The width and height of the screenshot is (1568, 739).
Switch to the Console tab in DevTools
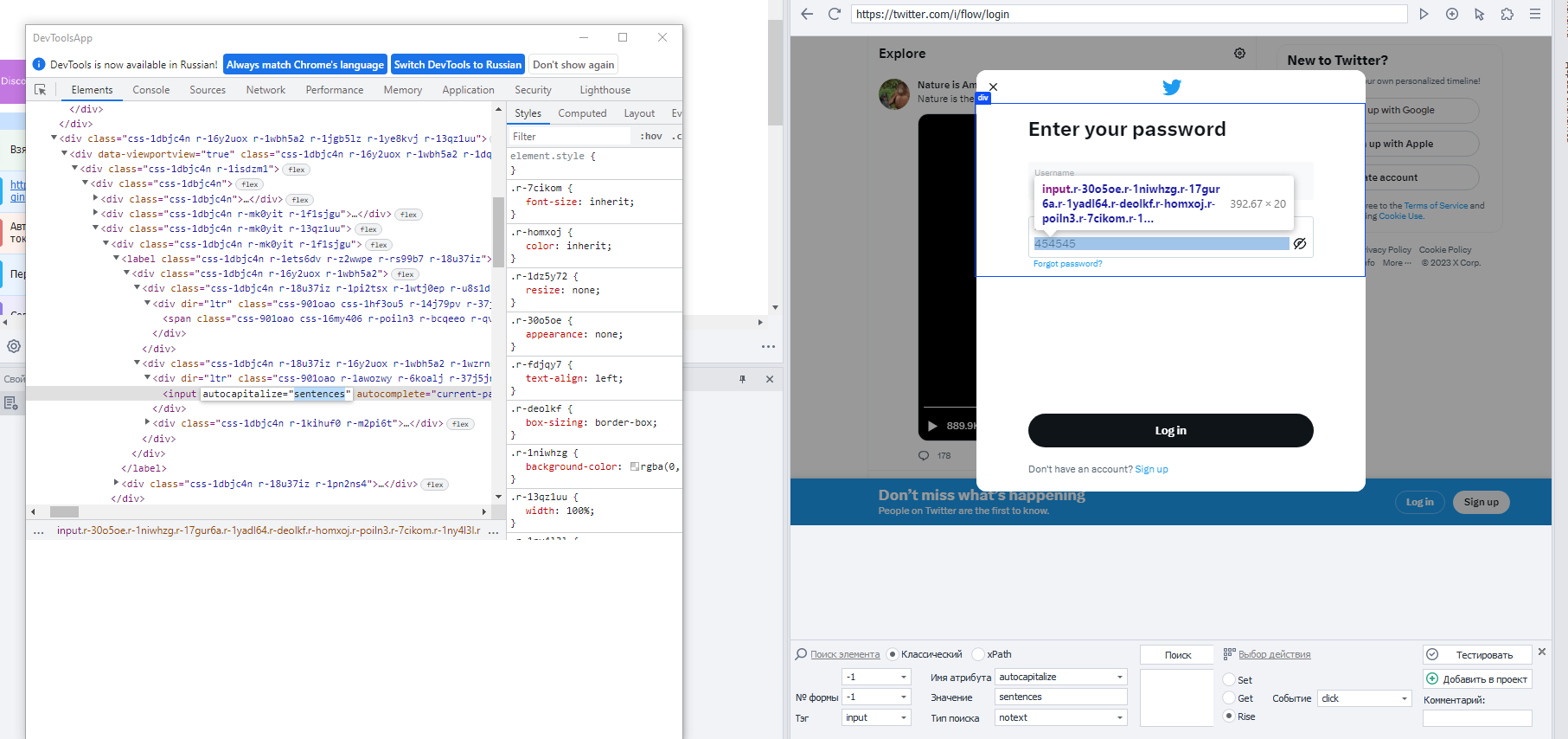pyautogui.click(x=151, y=90)
